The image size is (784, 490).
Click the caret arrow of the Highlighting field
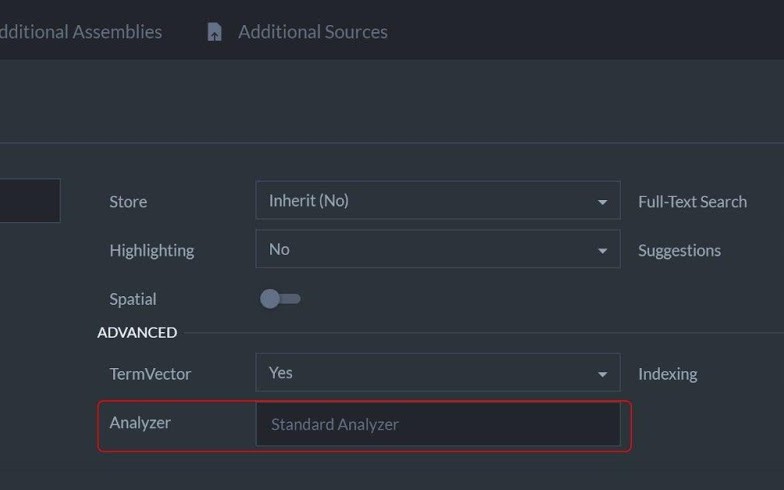pyautogui.click(x=602, y=251)
